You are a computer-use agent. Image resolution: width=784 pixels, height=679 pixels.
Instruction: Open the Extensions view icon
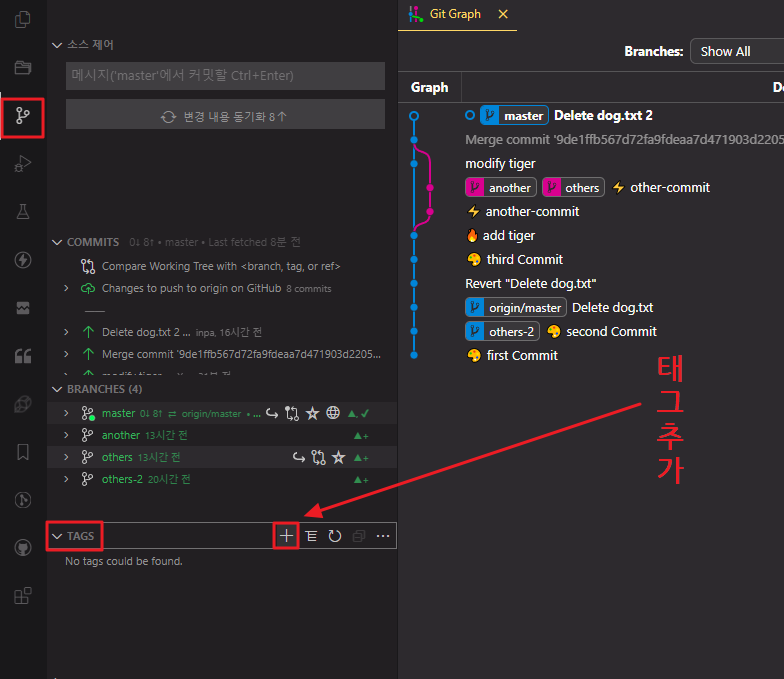click(x=22, y=596)
